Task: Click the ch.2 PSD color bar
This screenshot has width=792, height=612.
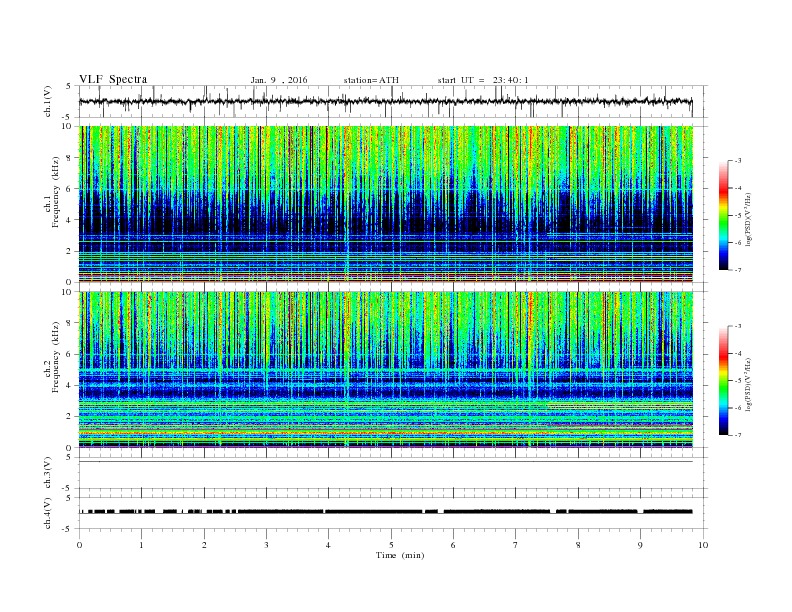Action: [723, 381]
